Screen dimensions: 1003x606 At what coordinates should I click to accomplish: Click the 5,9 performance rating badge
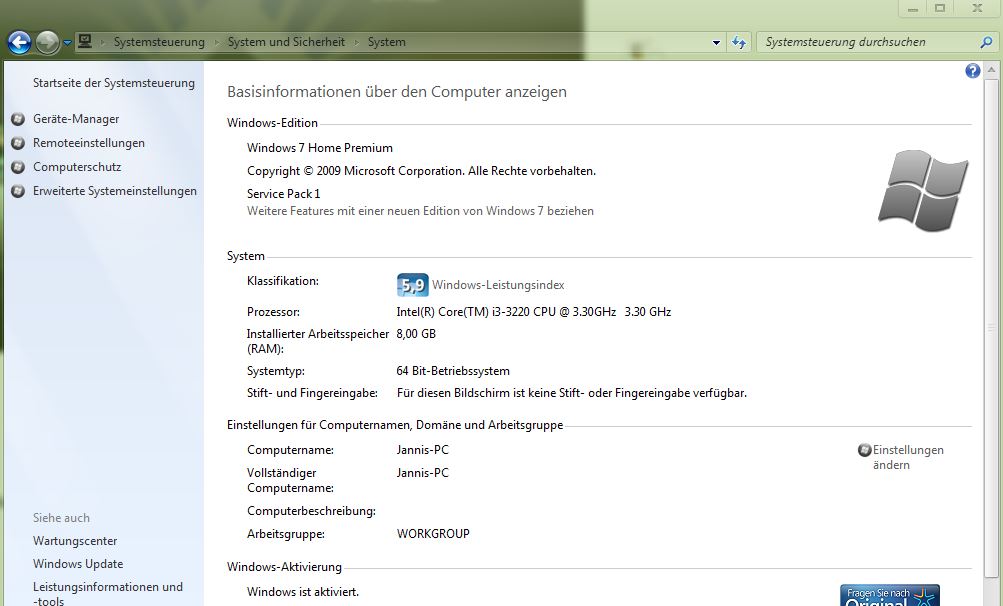click(413, 285)
